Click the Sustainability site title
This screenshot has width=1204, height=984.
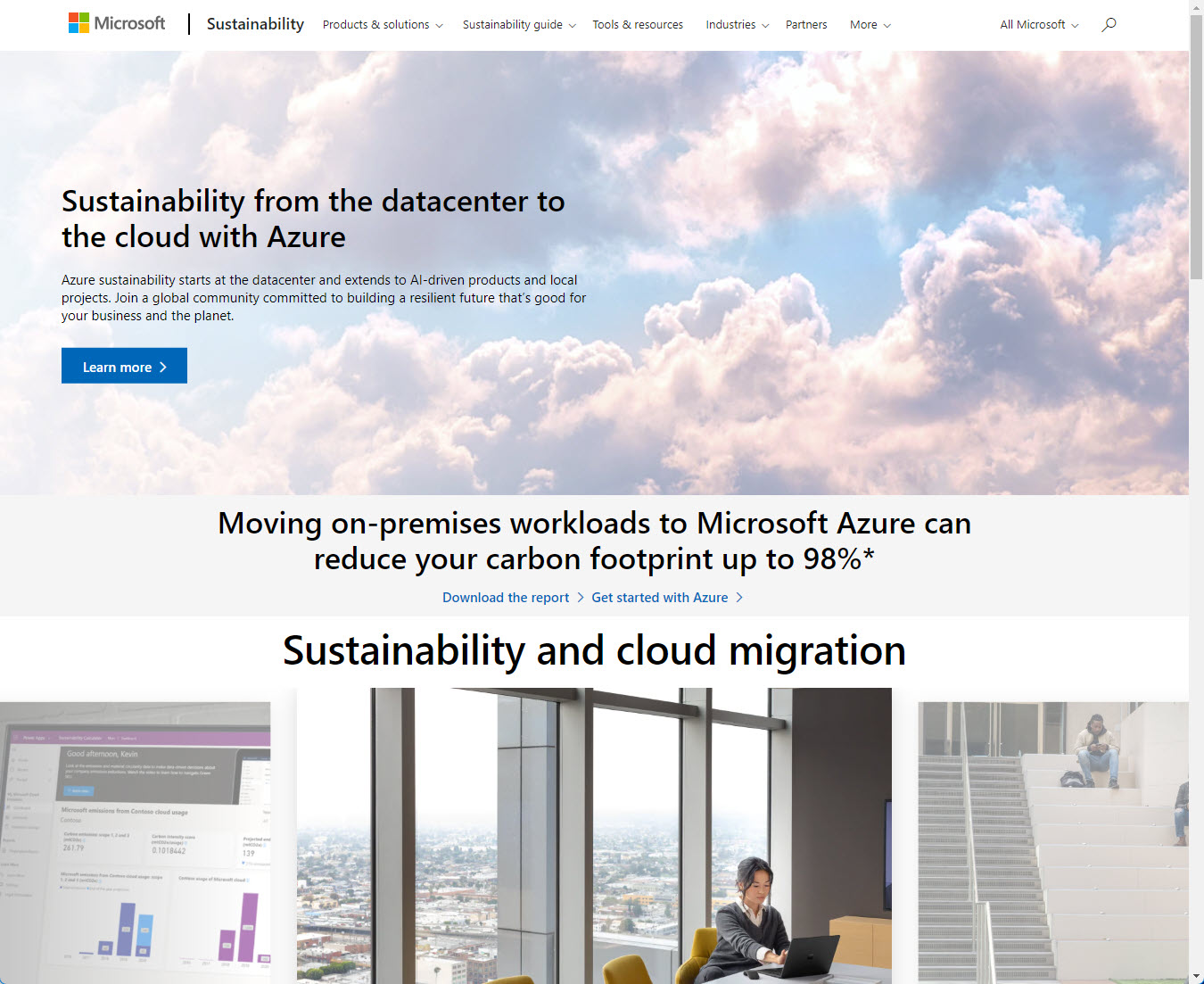(x=255, y=24)
